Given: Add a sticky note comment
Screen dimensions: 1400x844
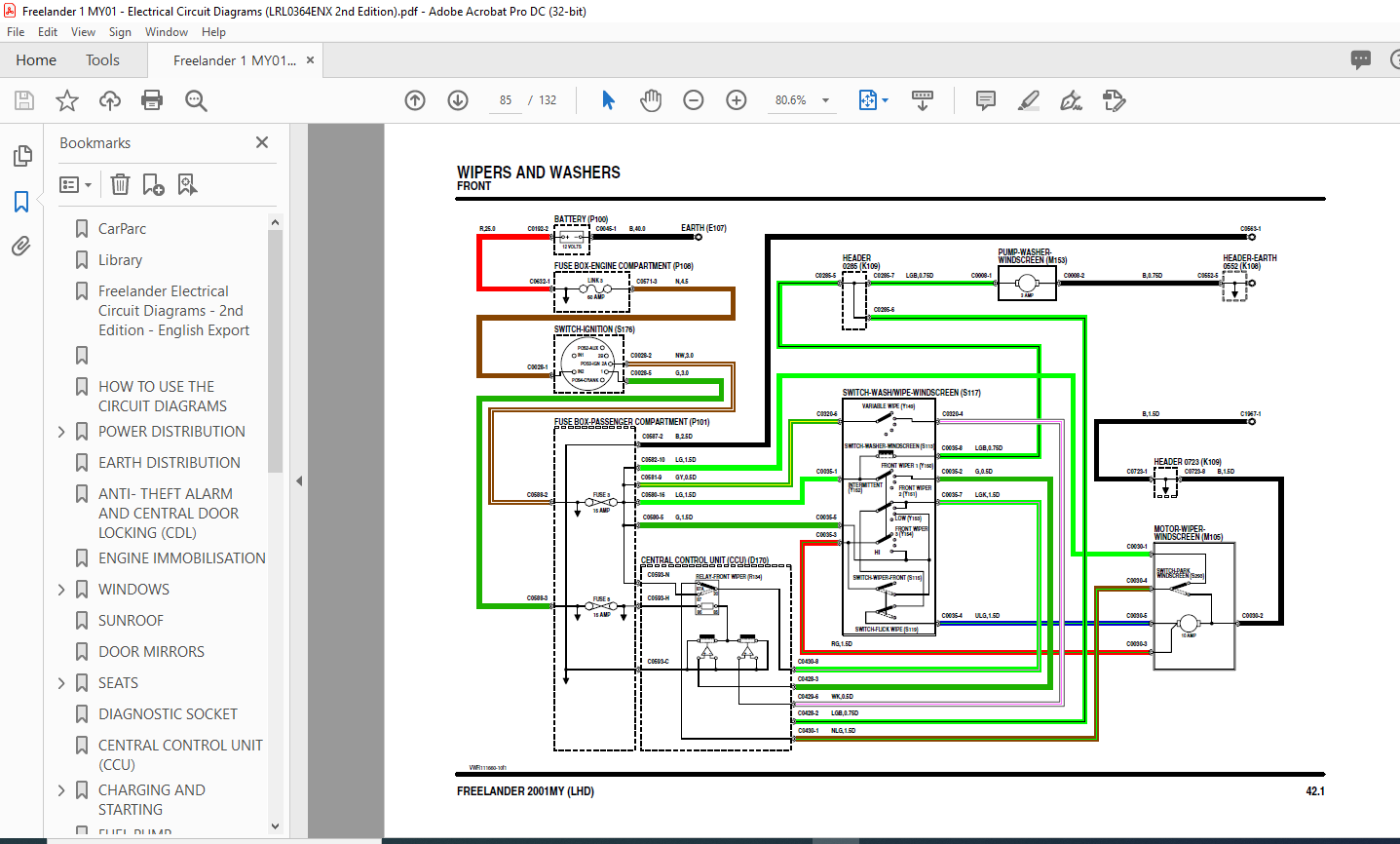Looking at the screenshot, I should (x=985, y=100).
